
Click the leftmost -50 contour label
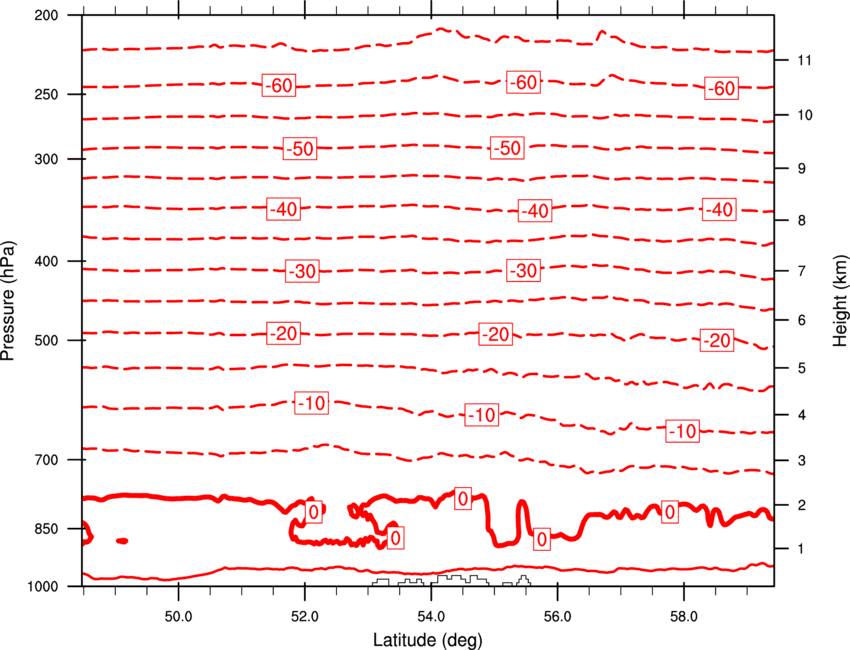point(300,149)
